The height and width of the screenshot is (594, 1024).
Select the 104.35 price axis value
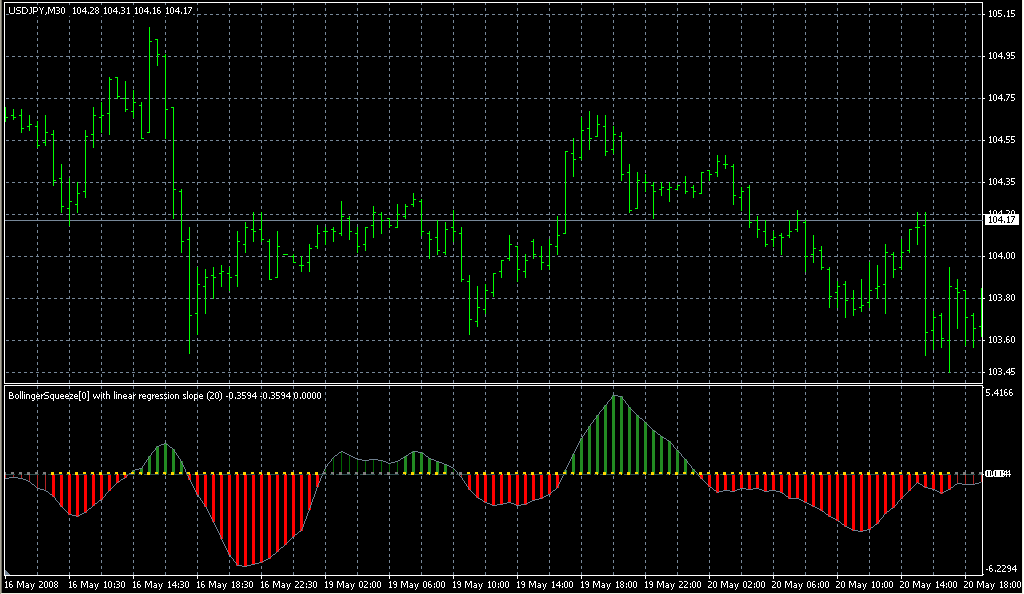tap(1000, 182)
